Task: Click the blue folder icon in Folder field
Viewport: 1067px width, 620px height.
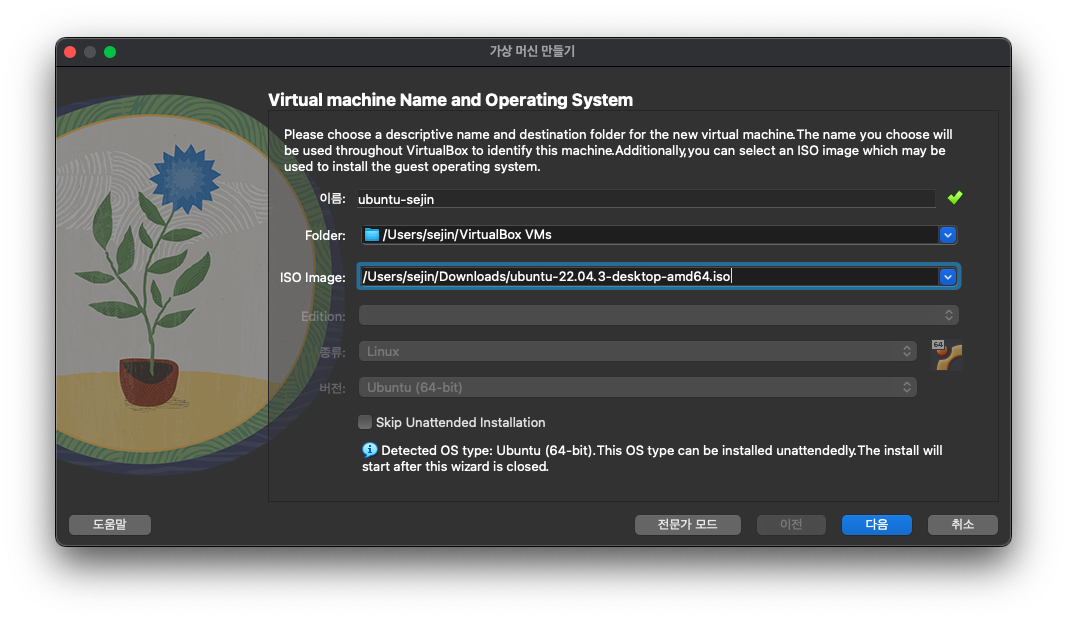Action: click(x=372, y=235)
